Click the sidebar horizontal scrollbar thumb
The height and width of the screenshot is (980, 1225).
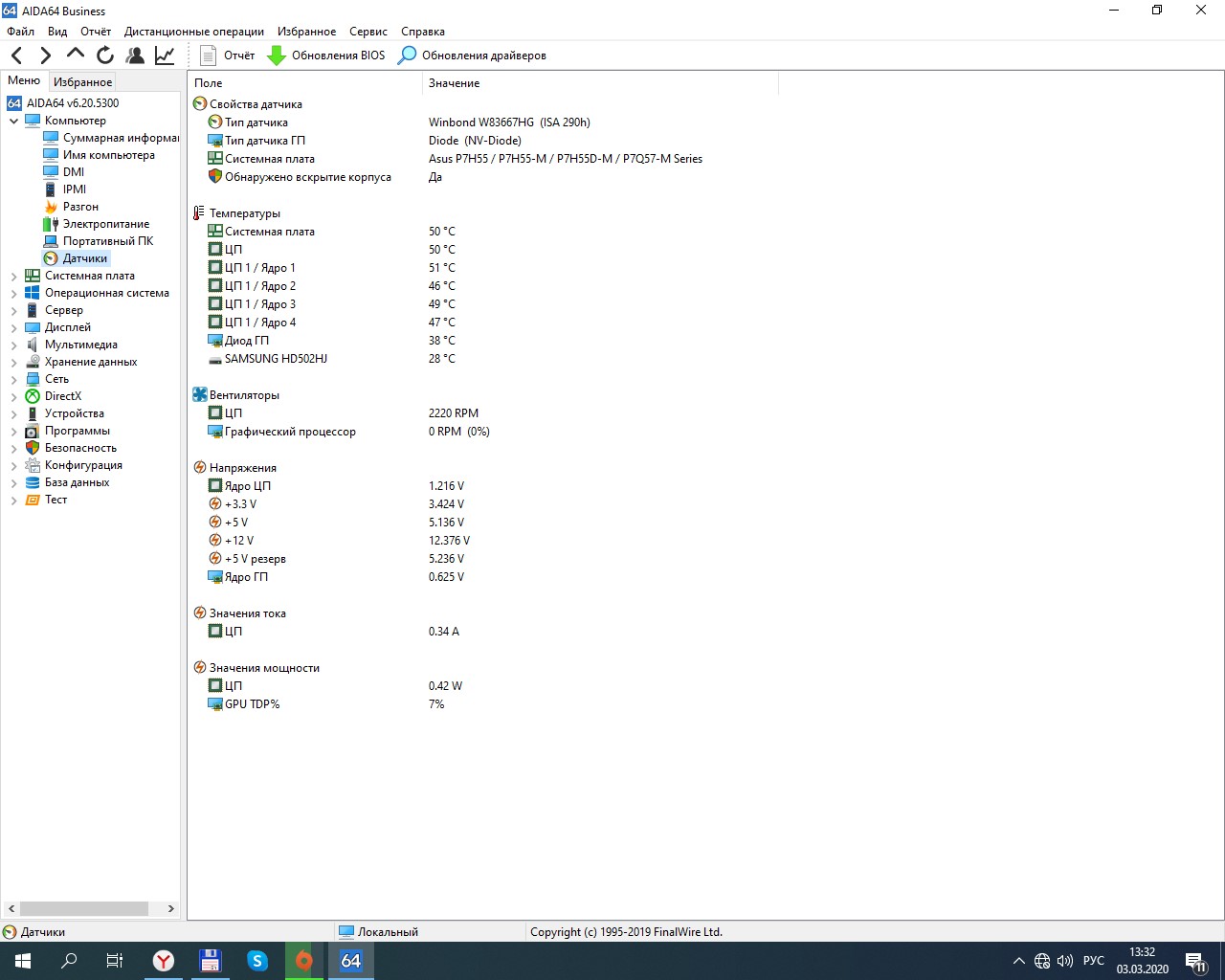[x=84, y=908]
